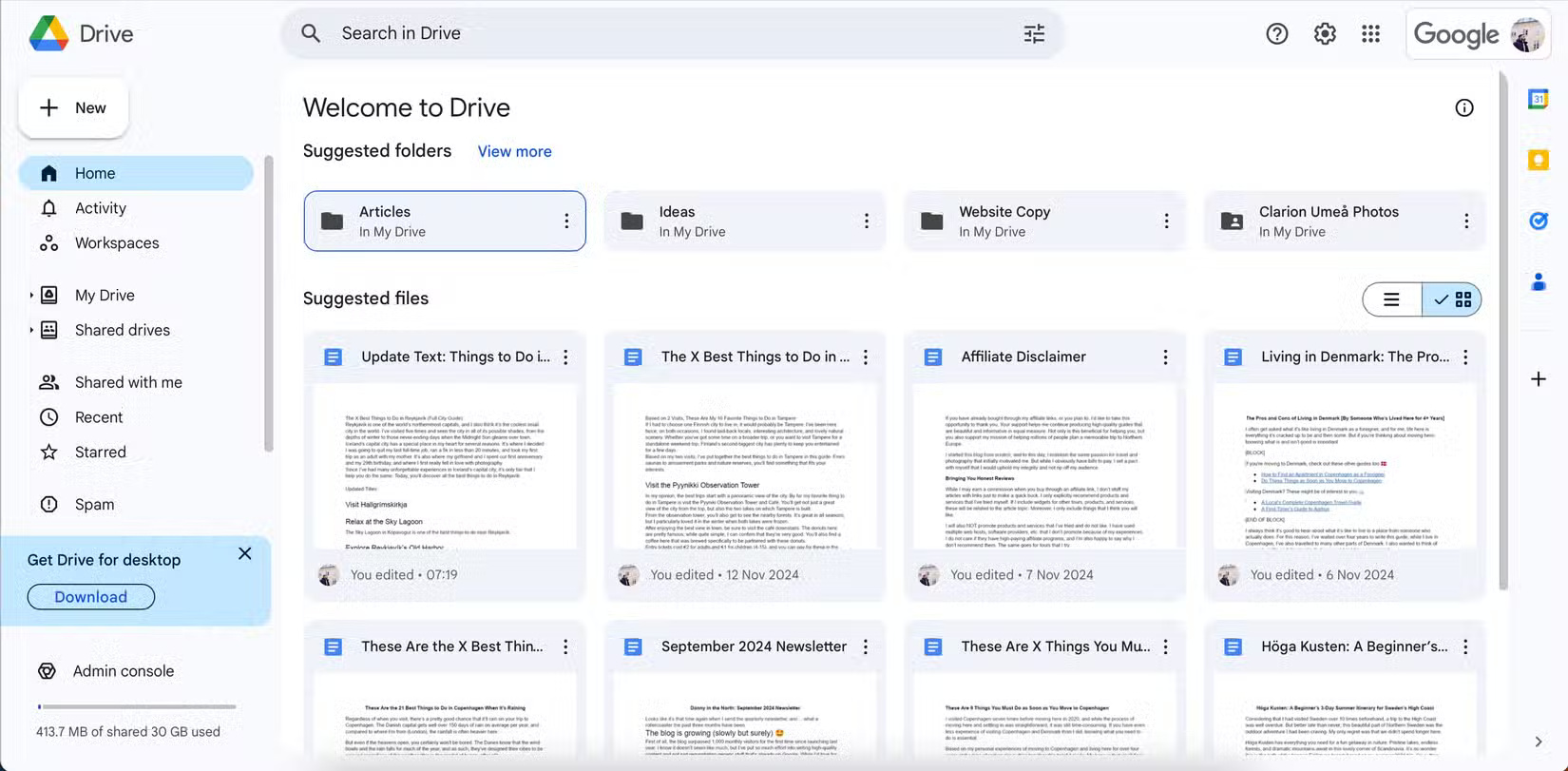Open Activity in sidebar

click(136, 208)
